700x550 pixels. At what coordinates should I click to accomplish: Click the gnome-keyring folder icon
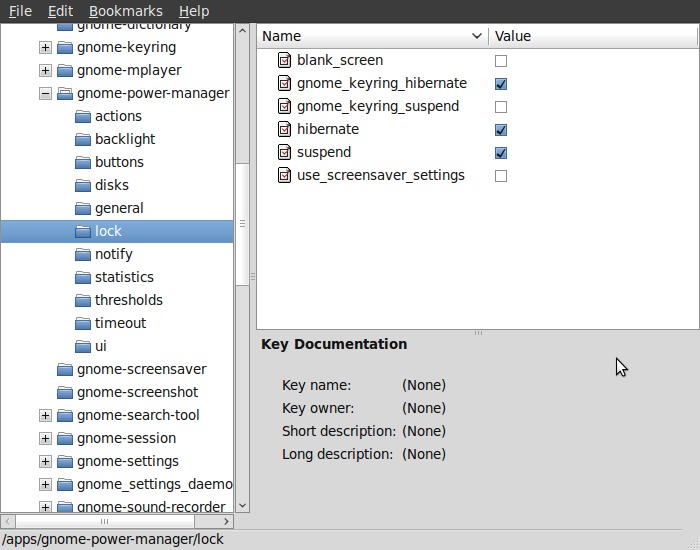(x=65, y=48)
